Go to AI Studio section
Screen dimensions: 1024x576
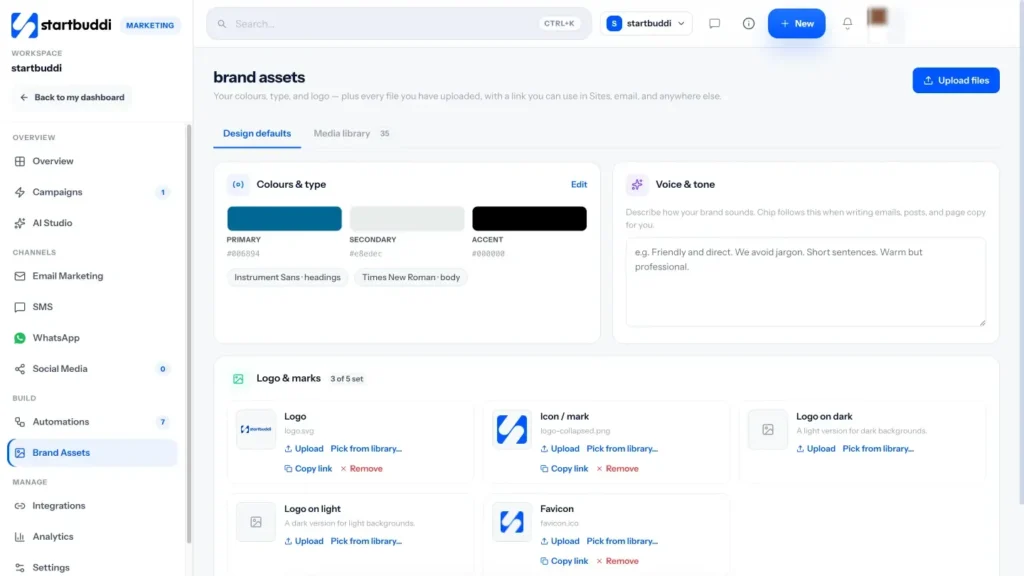92,223
